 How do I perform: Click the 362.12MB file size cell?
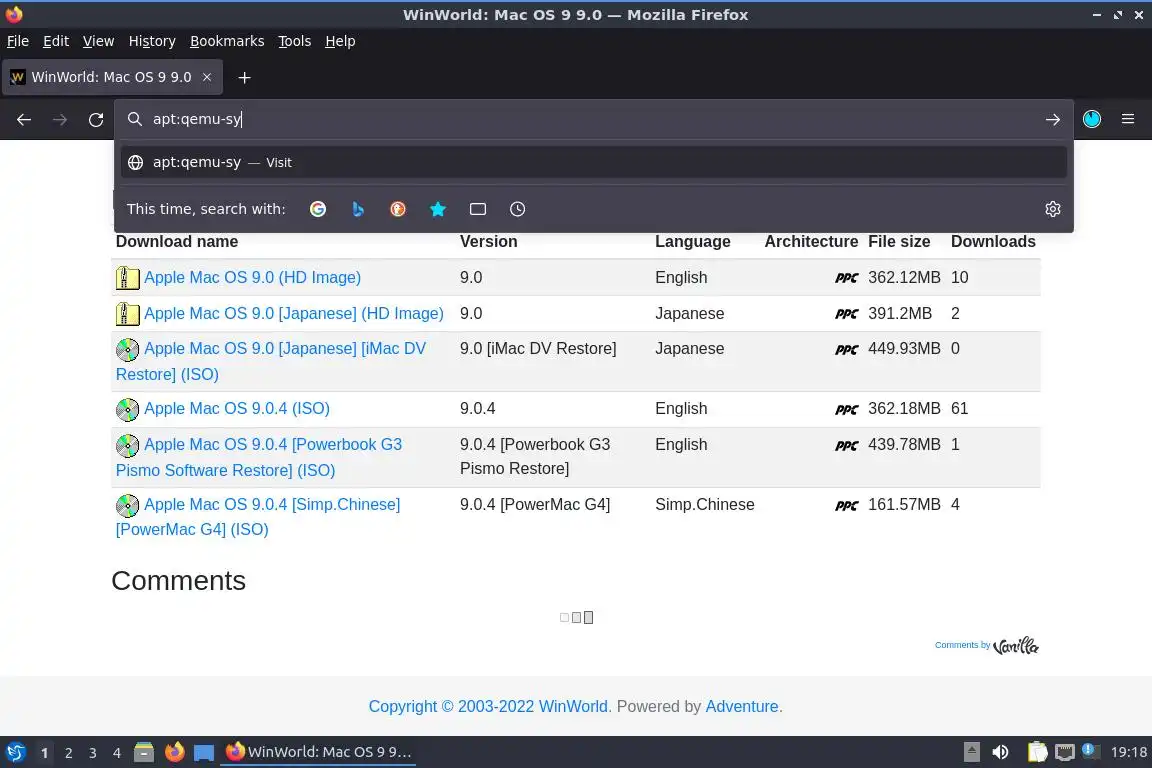point(904,278)
